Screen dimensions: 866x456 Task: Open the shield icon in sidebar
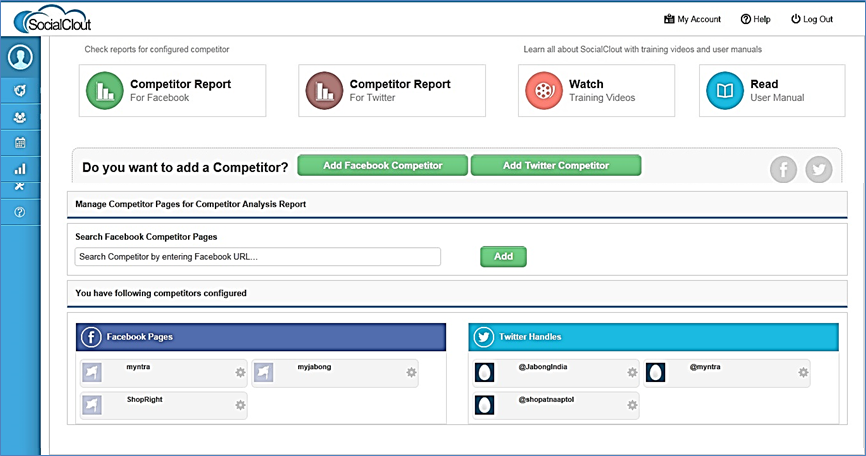point(20,91)
